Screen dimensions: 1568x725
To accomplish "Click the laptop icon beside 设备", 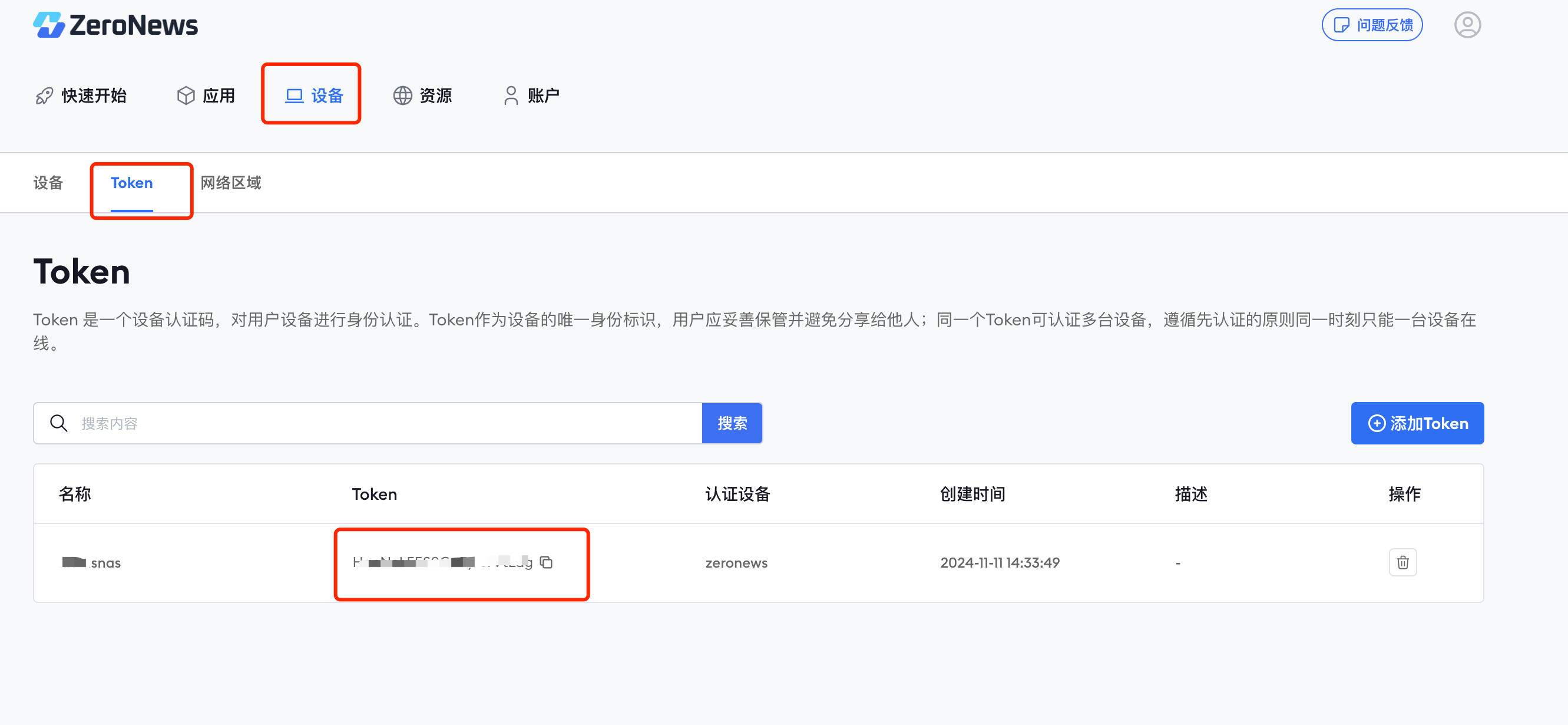I will [295, 95].
